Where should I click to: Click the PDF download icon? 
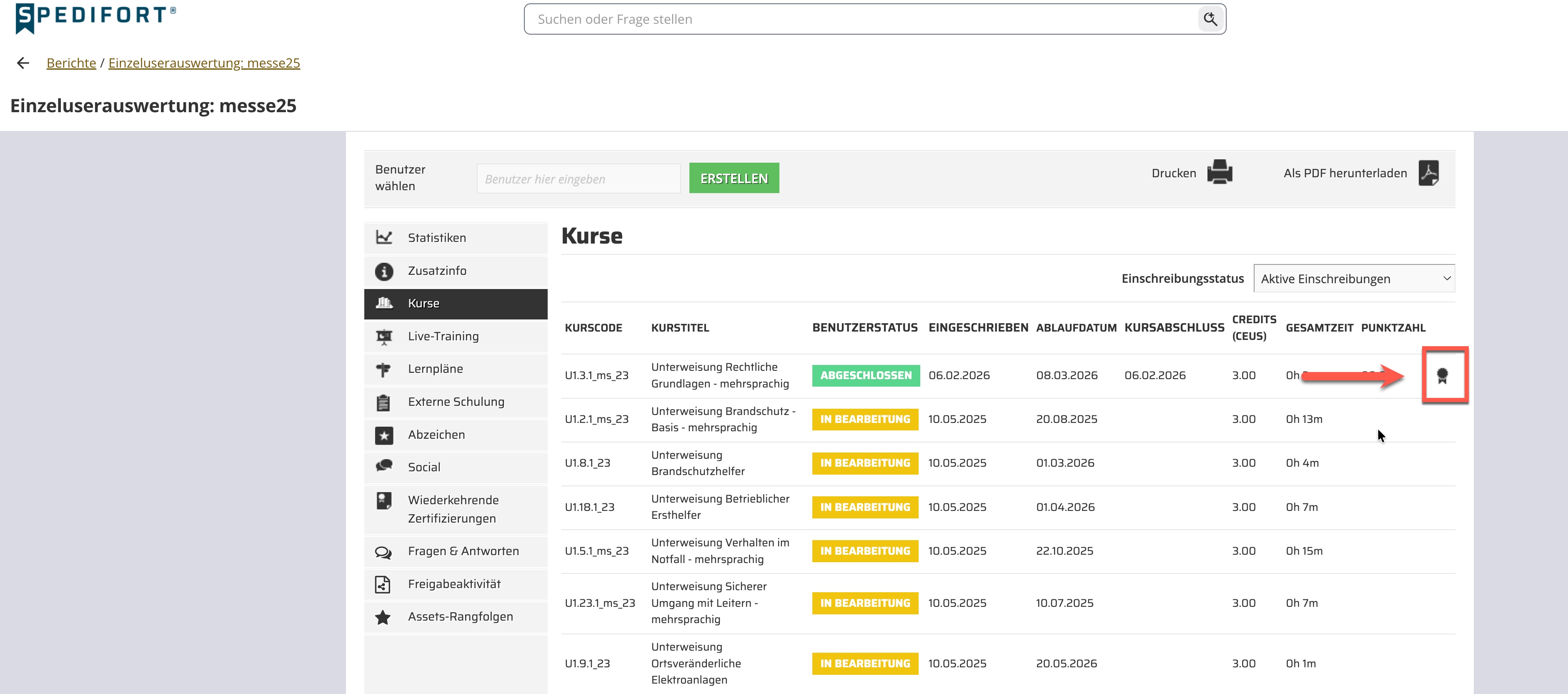click(x=1428, y=172)
